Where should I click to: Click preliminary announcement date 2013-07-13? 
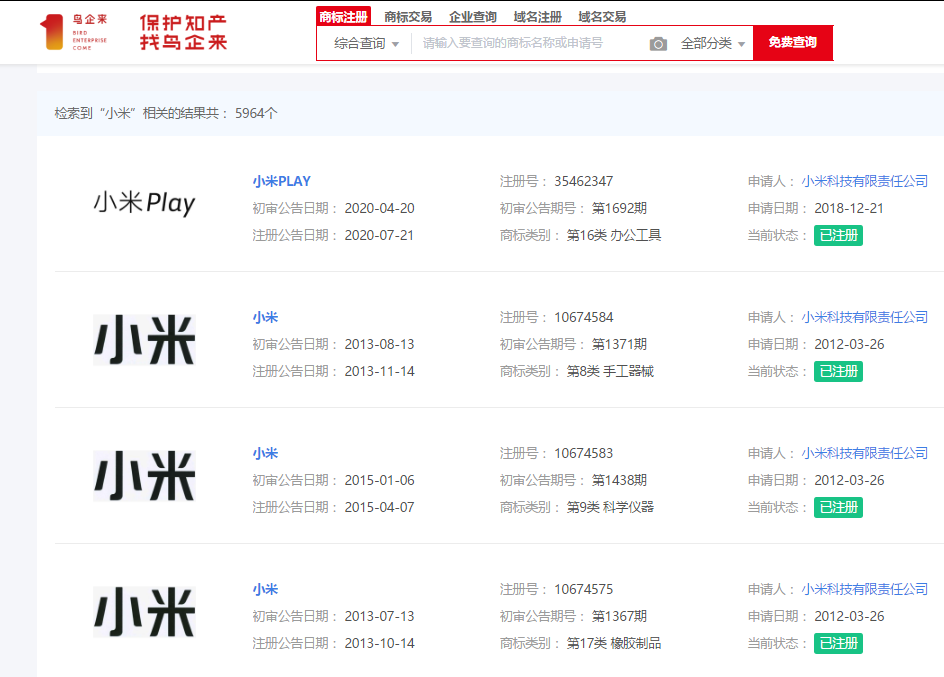[379, 616]
